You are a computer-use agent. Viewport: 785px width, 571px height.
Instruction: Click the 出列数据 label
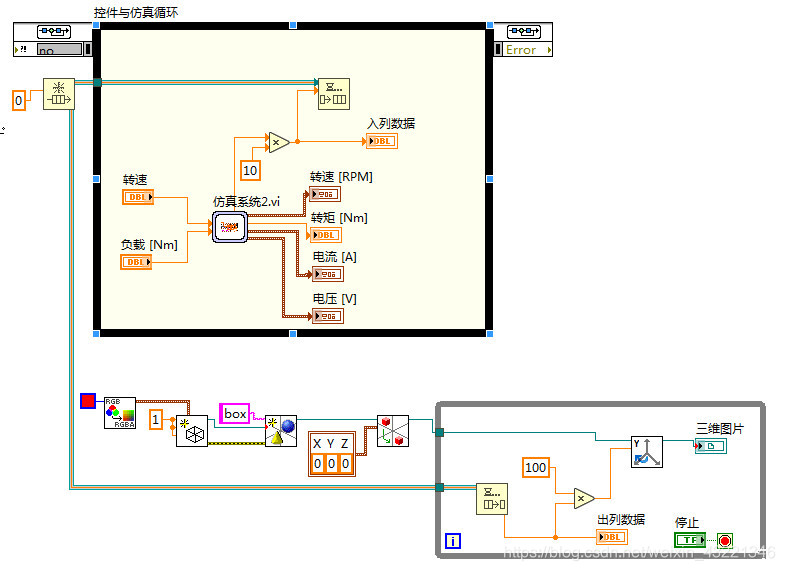621,519
